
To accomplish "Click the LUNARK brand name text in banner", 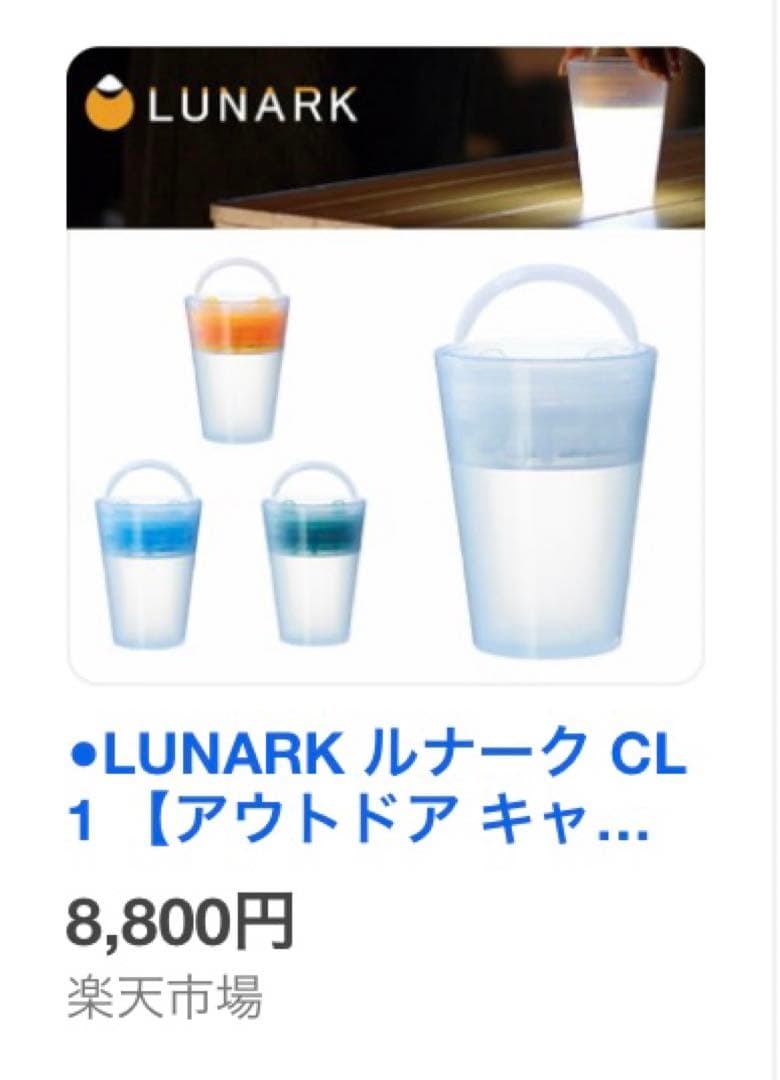I will tap(252, 106).
